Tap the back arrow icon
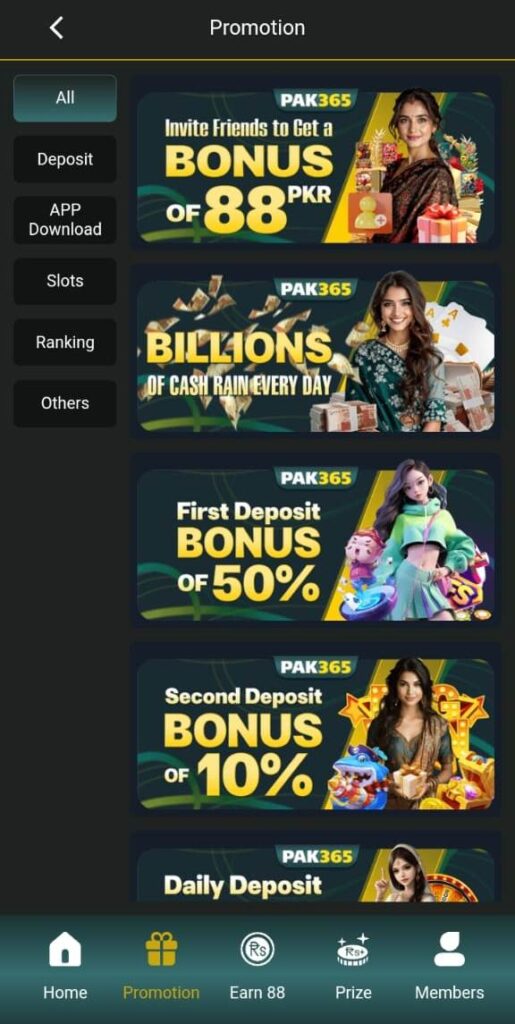The image size is (515, 1024). pyautogui.click(x=57, y=28)
